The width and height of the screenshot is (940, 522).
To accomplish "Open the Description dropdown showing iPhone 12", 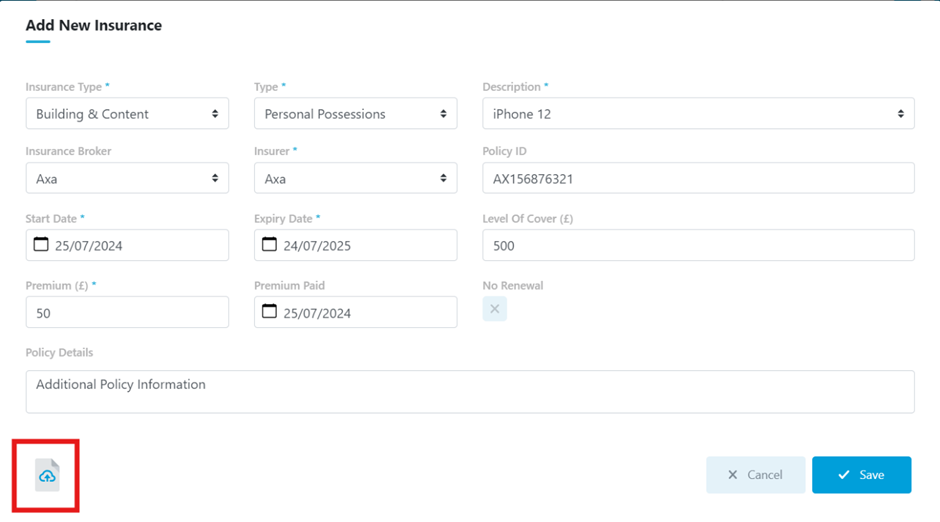I will point(698,113).
